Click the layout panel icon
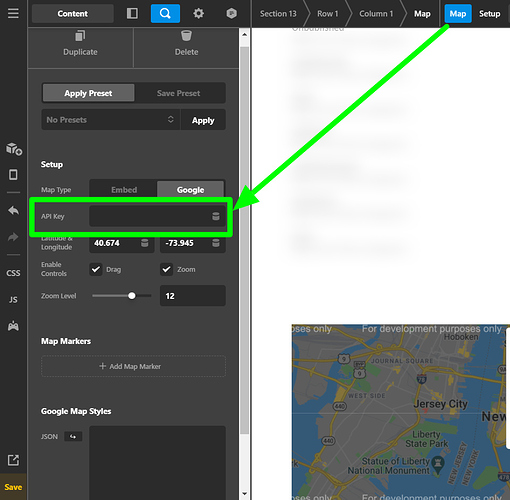 [x=132, y=13]
